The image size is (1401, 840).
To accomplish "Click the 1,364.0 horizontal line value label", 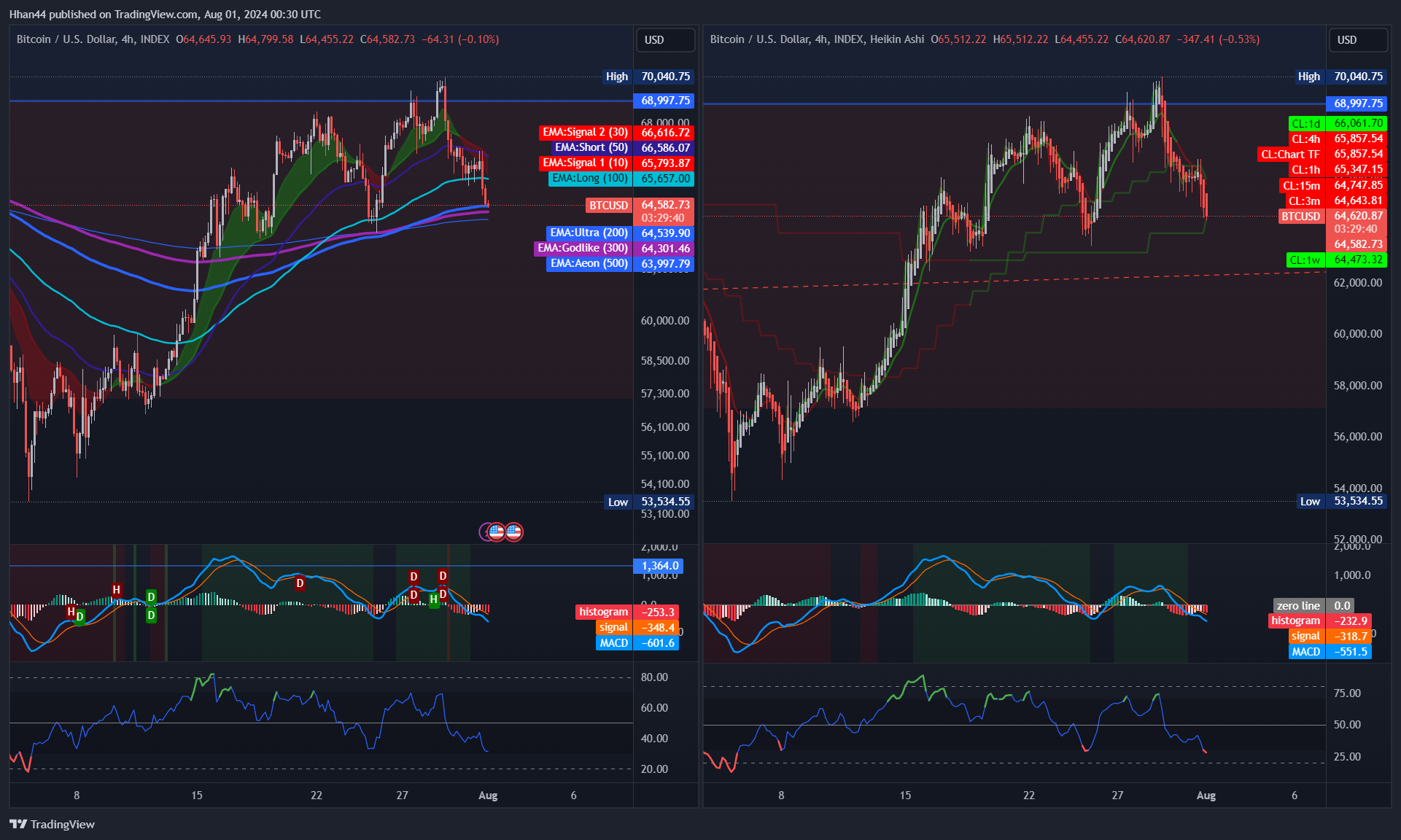I will 659,566.
